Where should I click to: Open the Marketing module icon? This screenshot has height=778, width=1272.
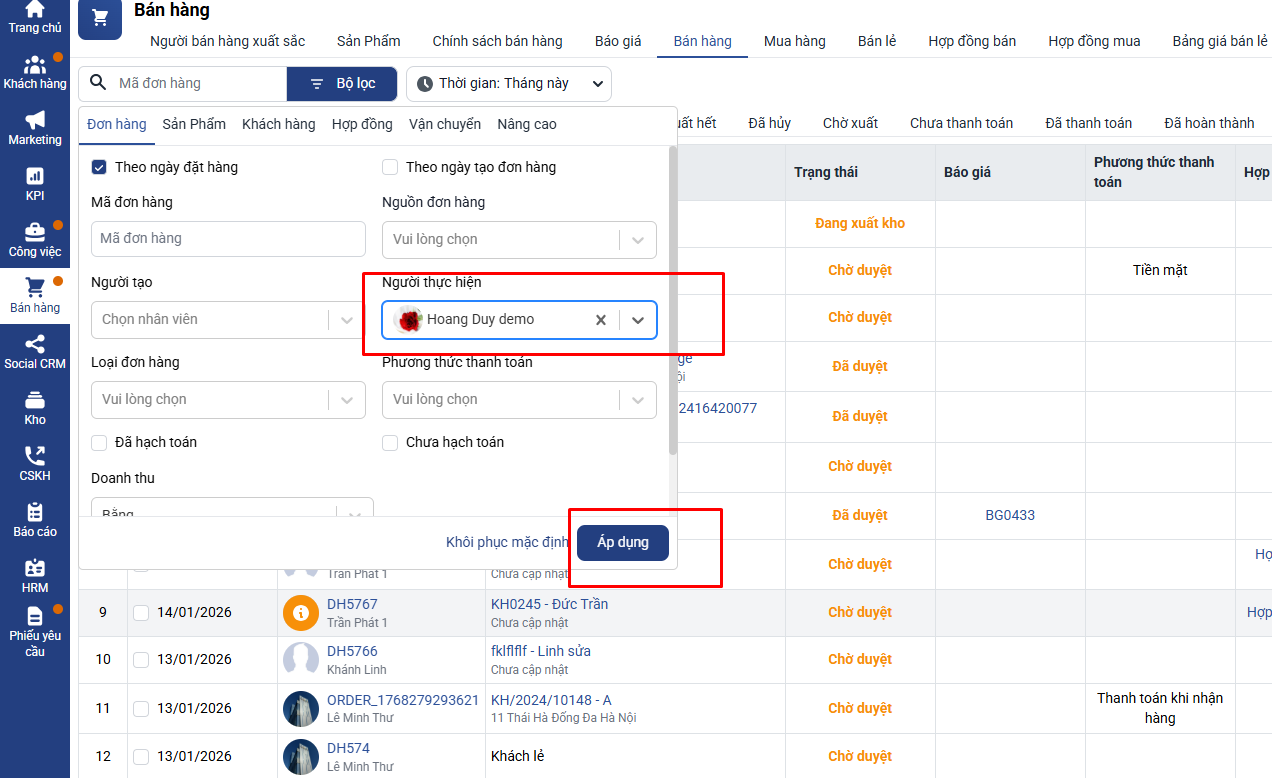35,128
